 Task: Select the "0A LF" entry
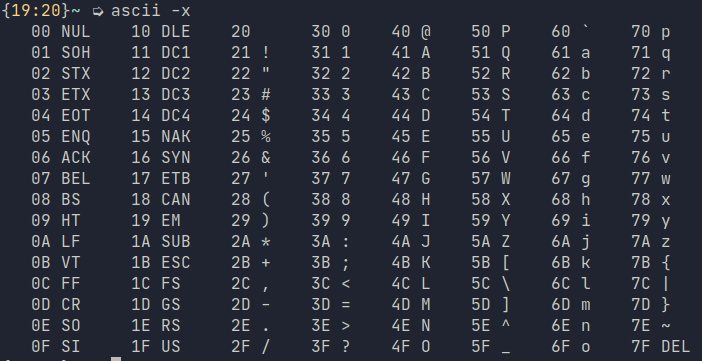(56, 241)
